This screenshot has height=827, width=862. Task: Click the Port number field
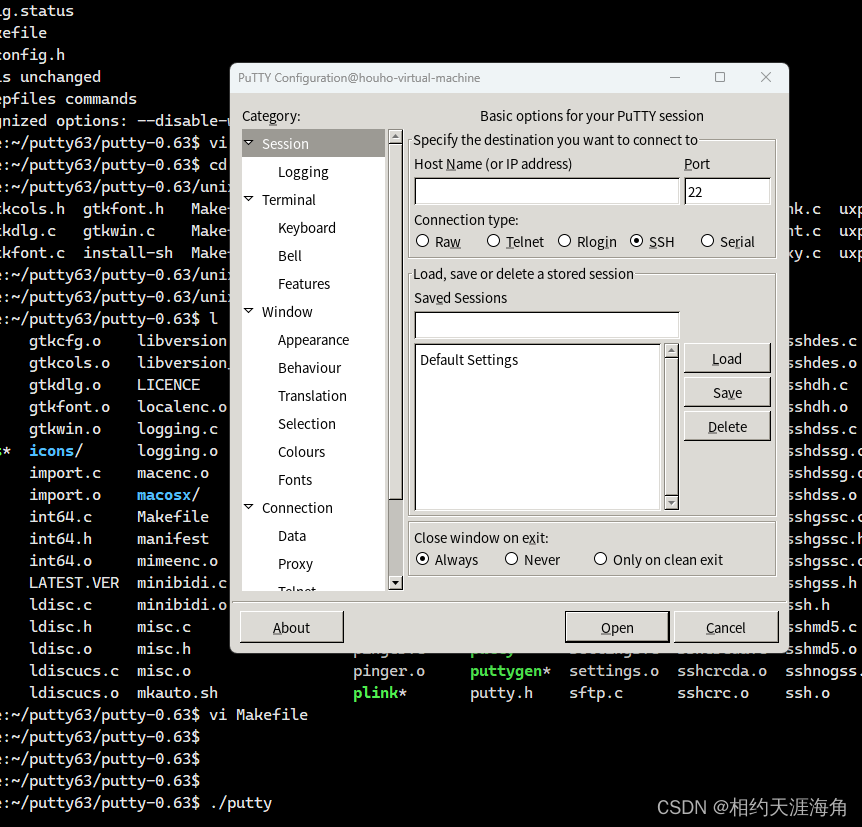pos(727,191)
